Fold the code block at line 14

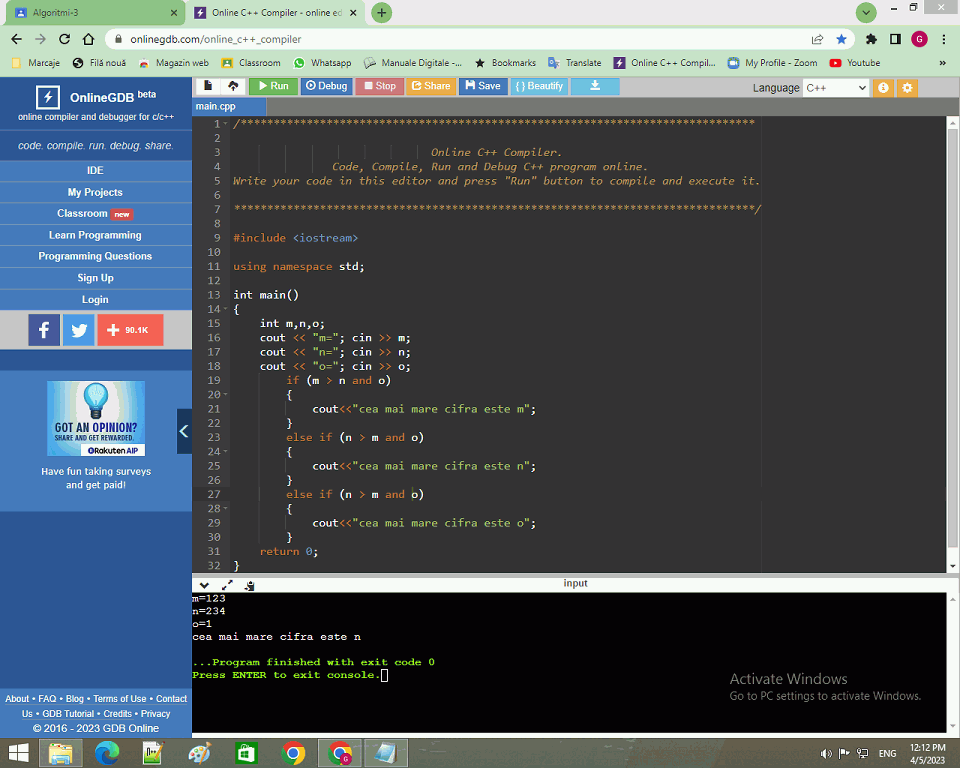point(226,309)
